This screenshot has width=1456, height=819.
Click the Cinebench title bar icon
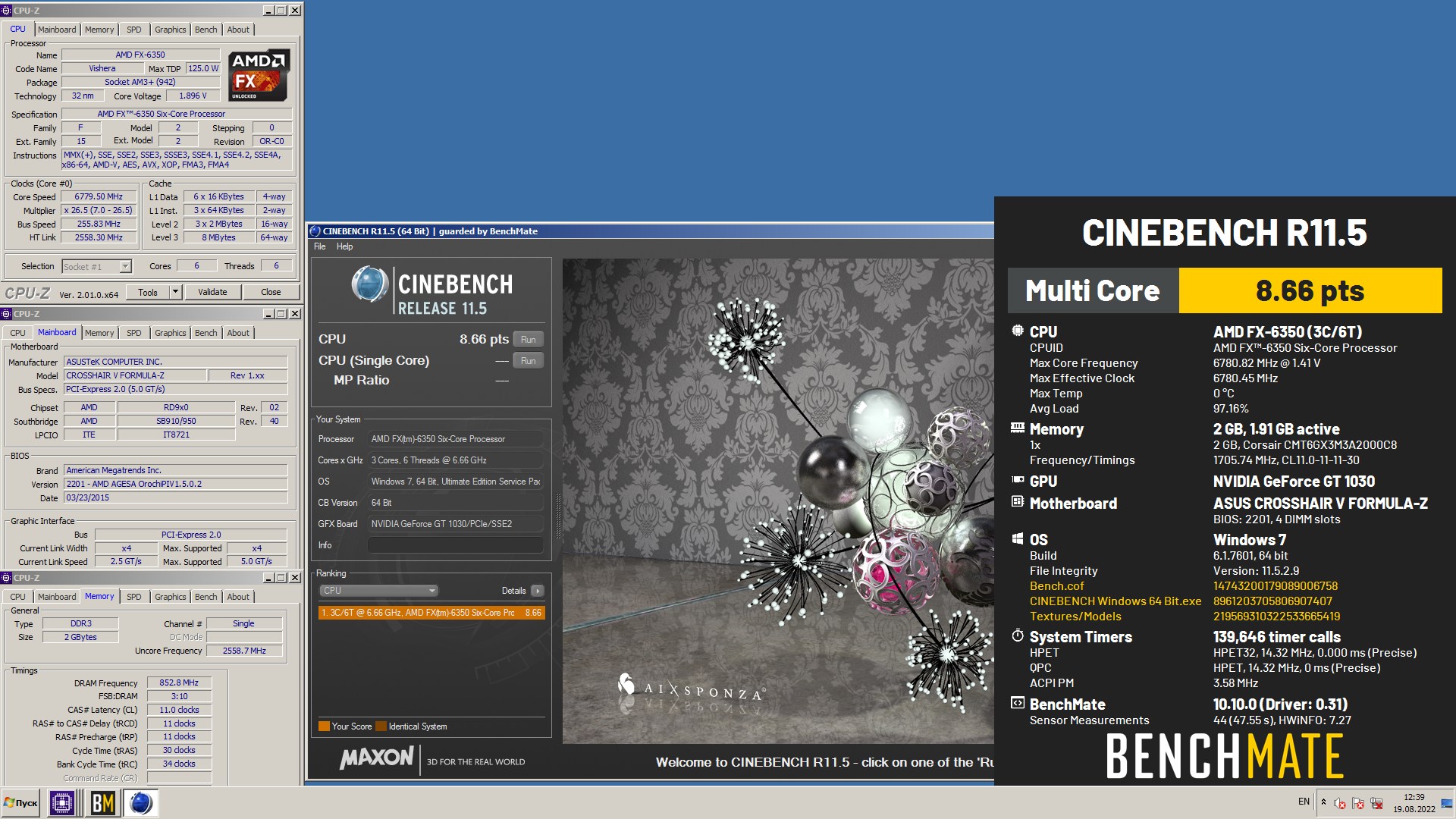(315, 231)
